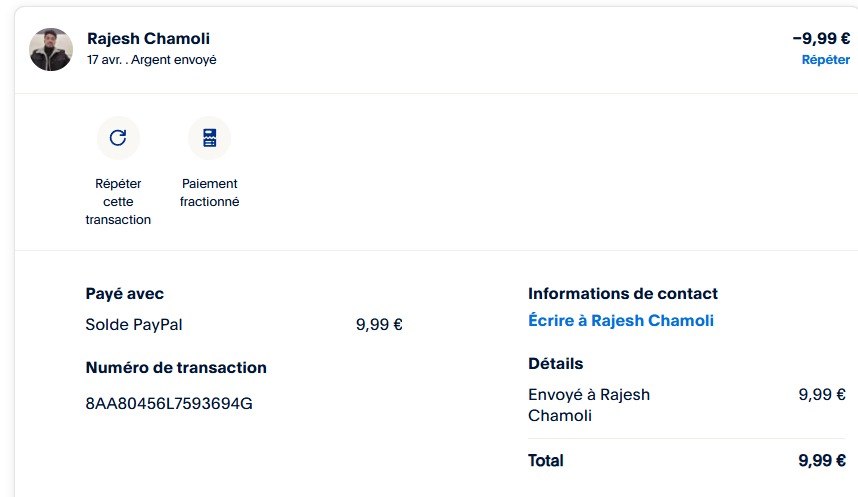Screen dimensions: 858x497
Task: Click the "Numéro de transaction" heading
Action: click(176, 368)
